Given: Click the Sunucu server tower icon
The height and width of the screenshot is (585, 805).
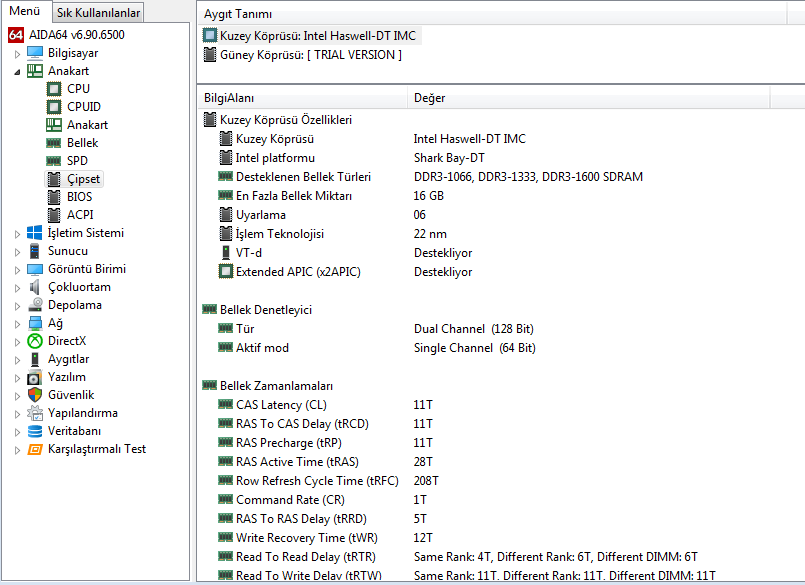Looking at the screenshot, I should click(x=35, y=251).
